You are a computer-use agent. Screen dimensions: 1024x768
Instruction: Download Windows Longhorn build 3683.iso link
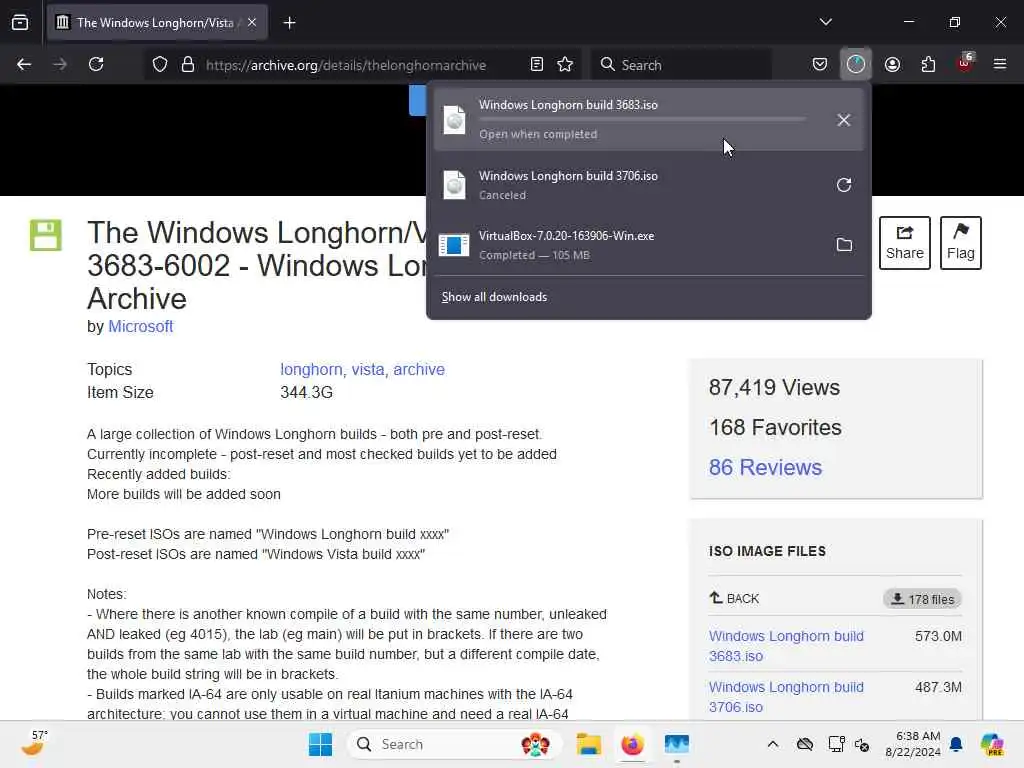[786, 646]
